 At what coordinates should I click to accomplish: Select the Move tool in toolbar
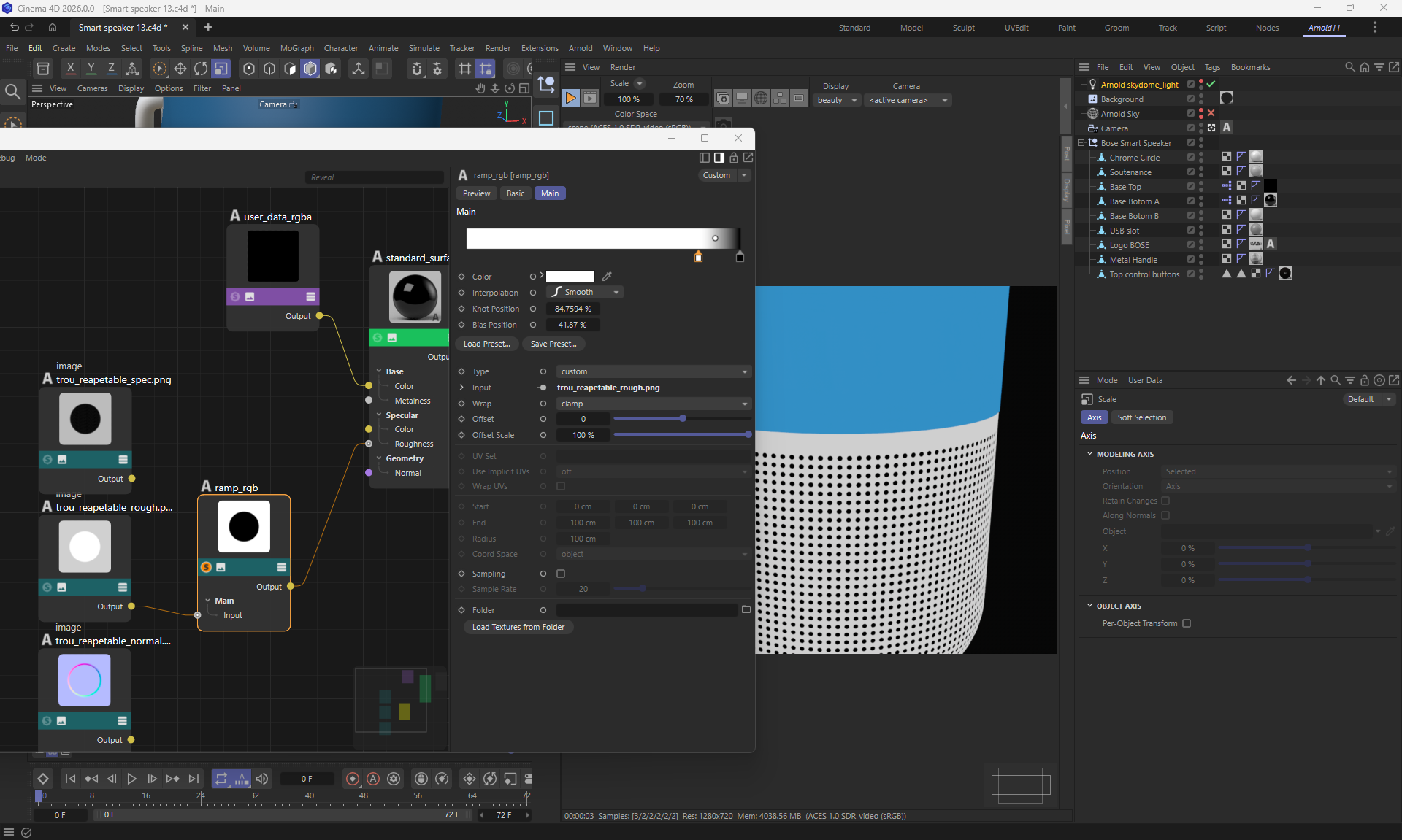coord(180,69)
